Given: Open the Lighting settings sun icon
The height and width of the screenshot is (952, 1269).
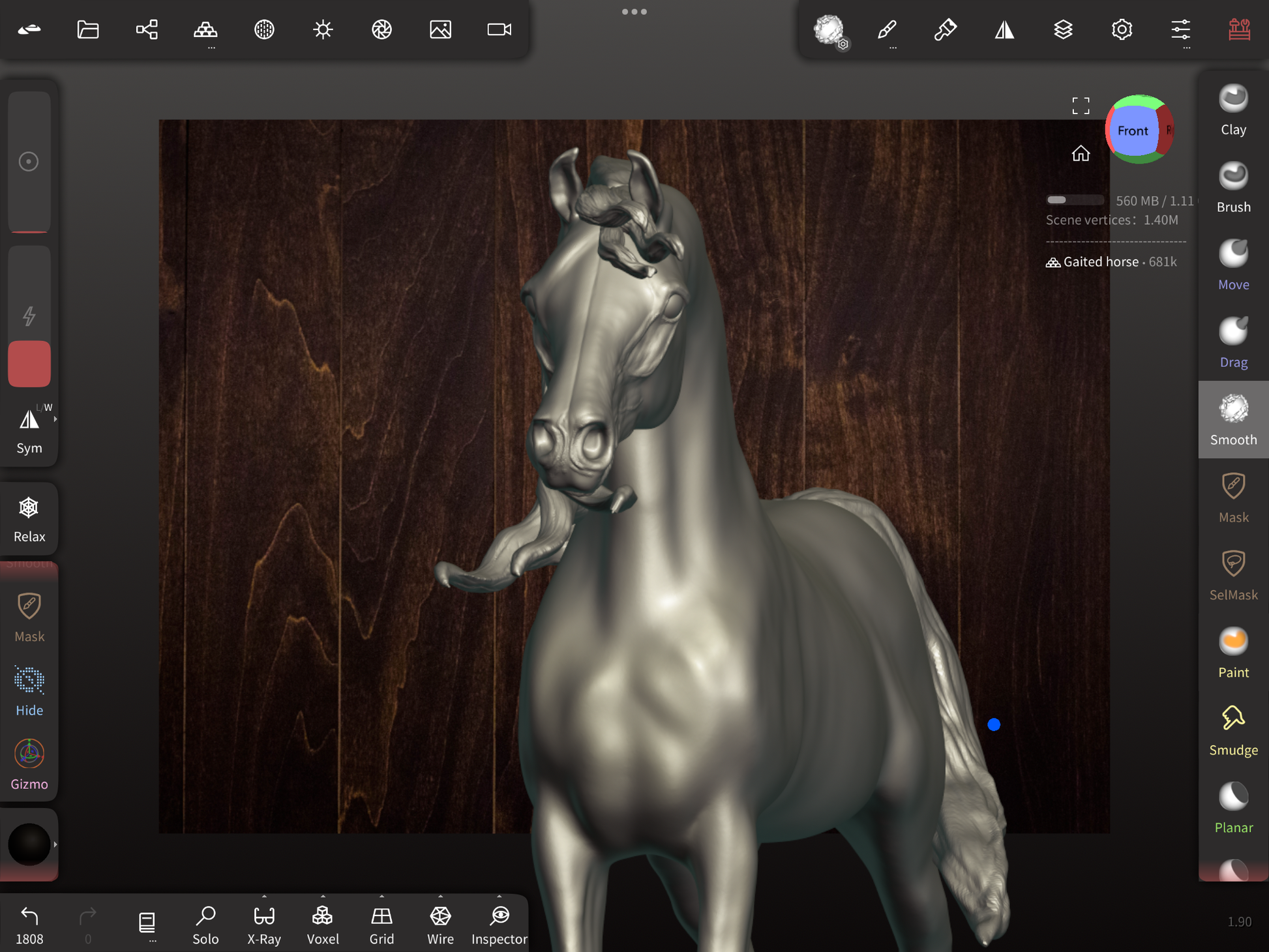Looking at the screenshot, I should coord(323,29).
